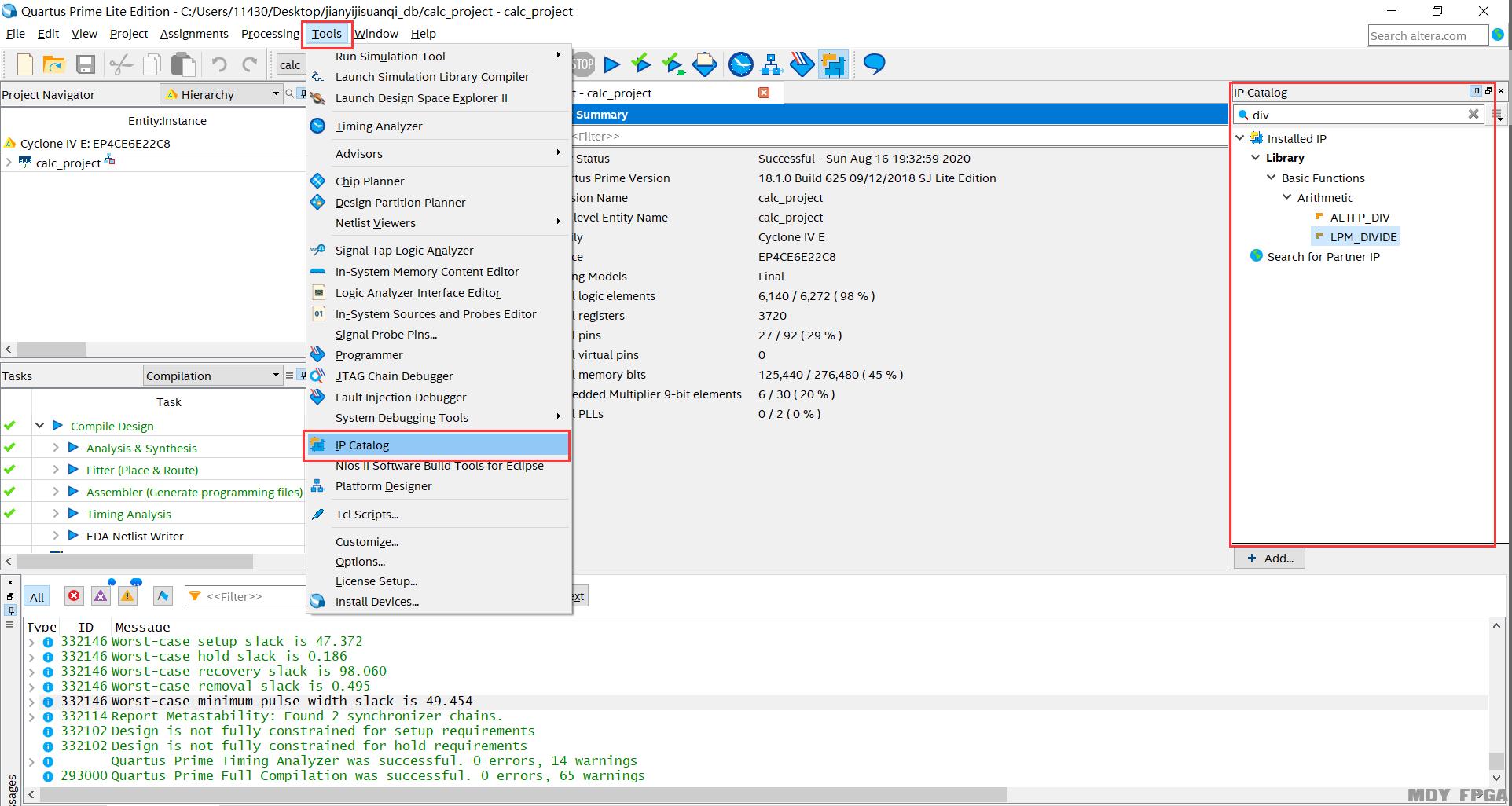1512x806 pixels.
Task: Open the help speech bubble toolbar icon
Action: pyautogui.click(x=874, y=64)
